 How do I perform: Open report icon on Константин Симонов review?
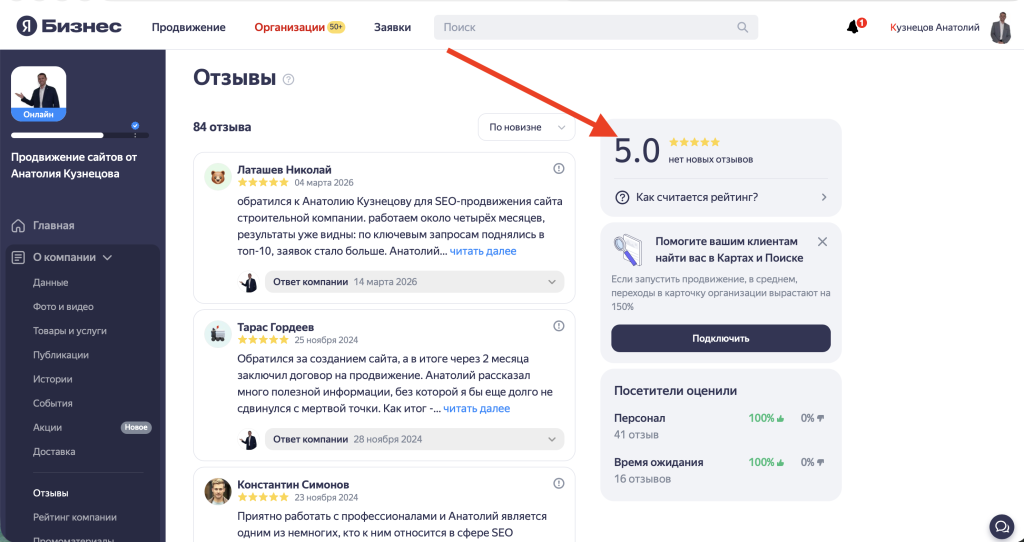coord(558,483)
